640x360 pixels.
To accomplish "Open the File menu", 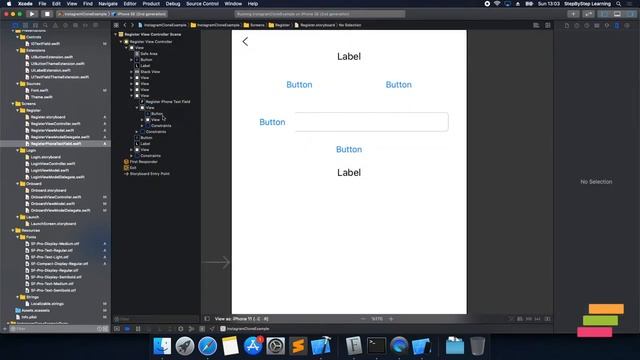I will (x=42, y=4).
